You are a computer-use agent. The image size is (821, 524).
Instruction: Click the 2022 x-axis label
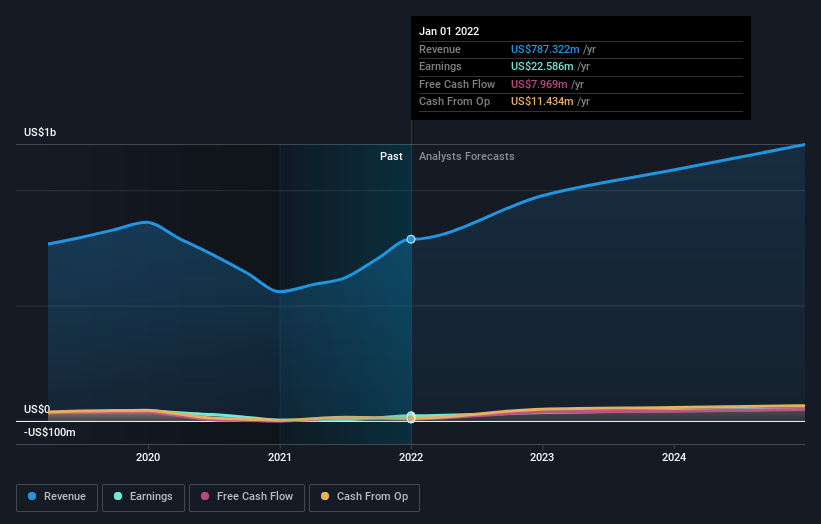[411, 457]
